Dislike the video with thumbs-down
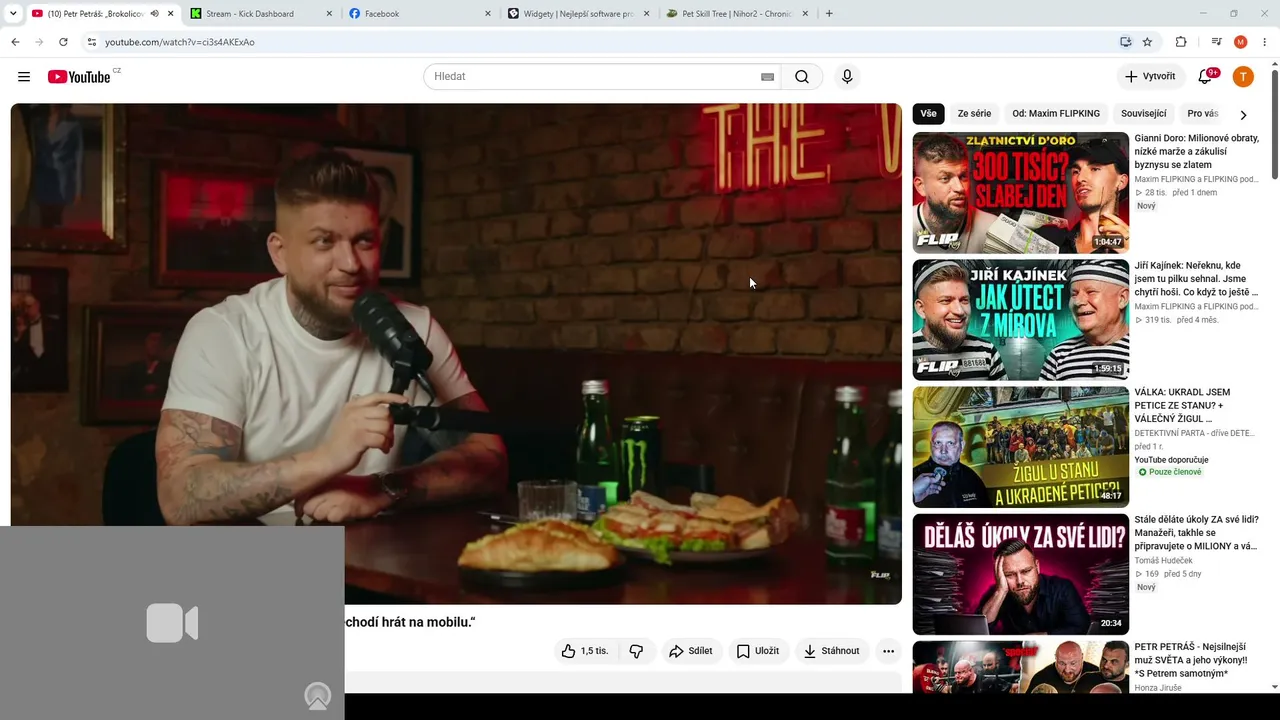The height and width of the screenshot is (720, 1280). 636,651
